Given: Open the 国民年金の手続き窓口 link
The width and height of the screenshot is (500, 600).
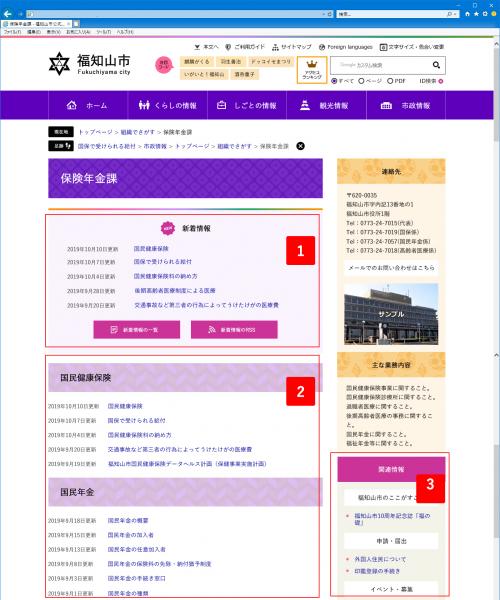Looking at the screenshot, I should coord(136,579).
